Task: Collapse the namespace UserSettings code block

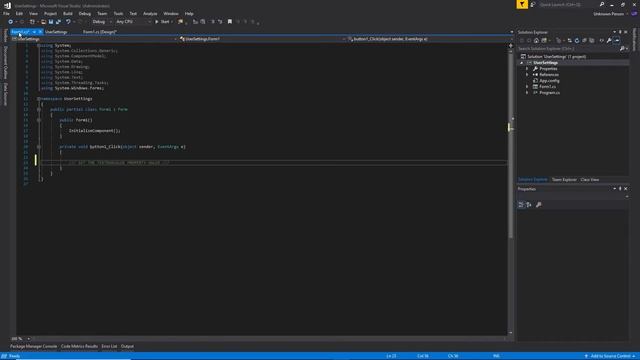Action: click(39, 99)
